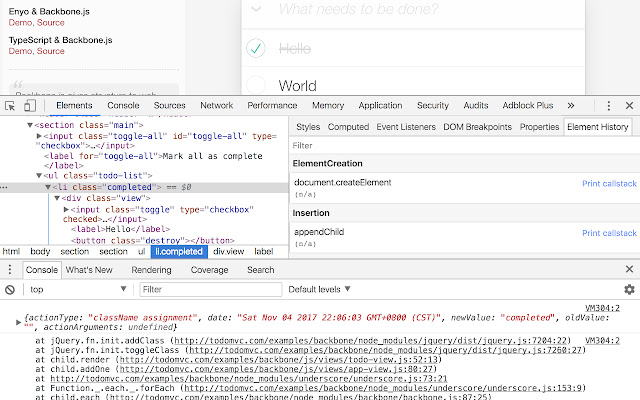Open the Coverage drawer tab
The width and height of the screenshot is (640, 400).
(209, 270)
